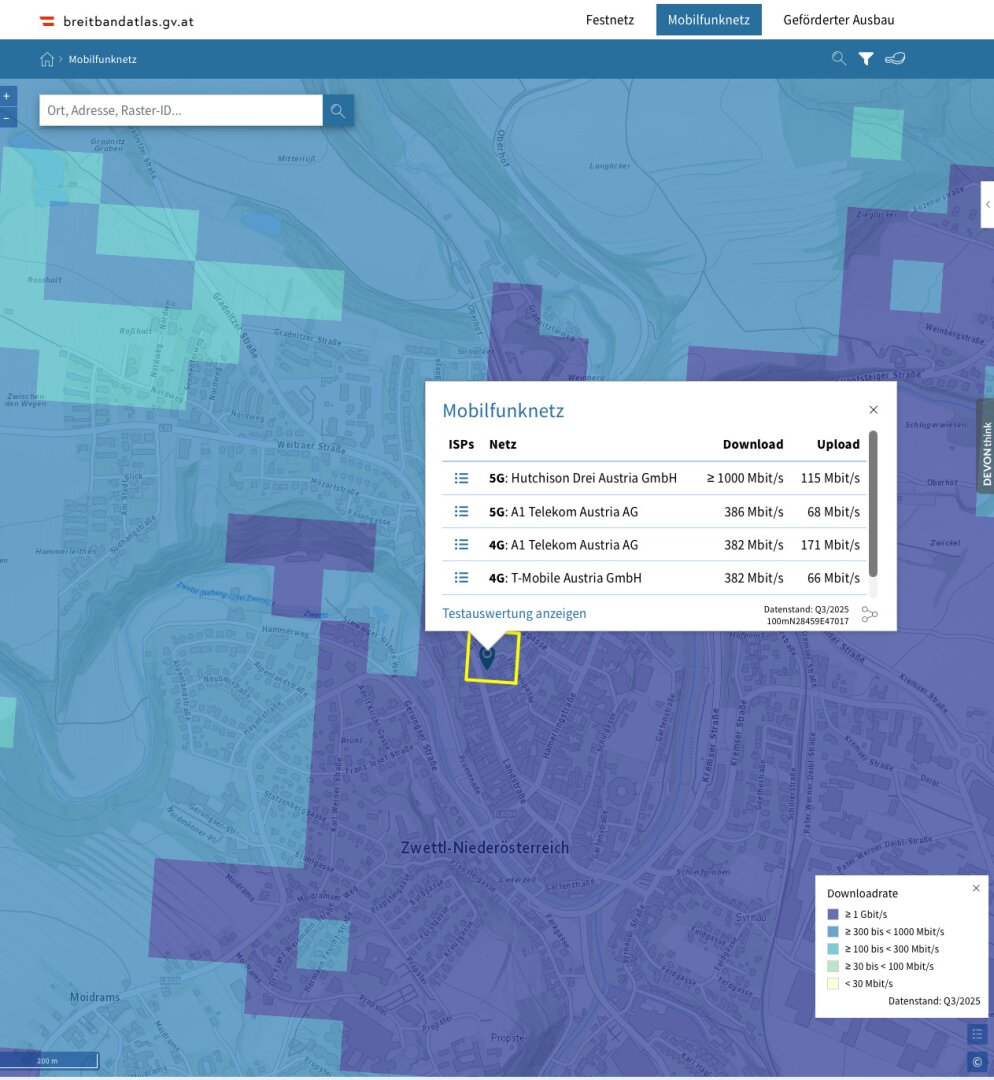Close the Mobilfunknetz popup

(x=873, y=410)
